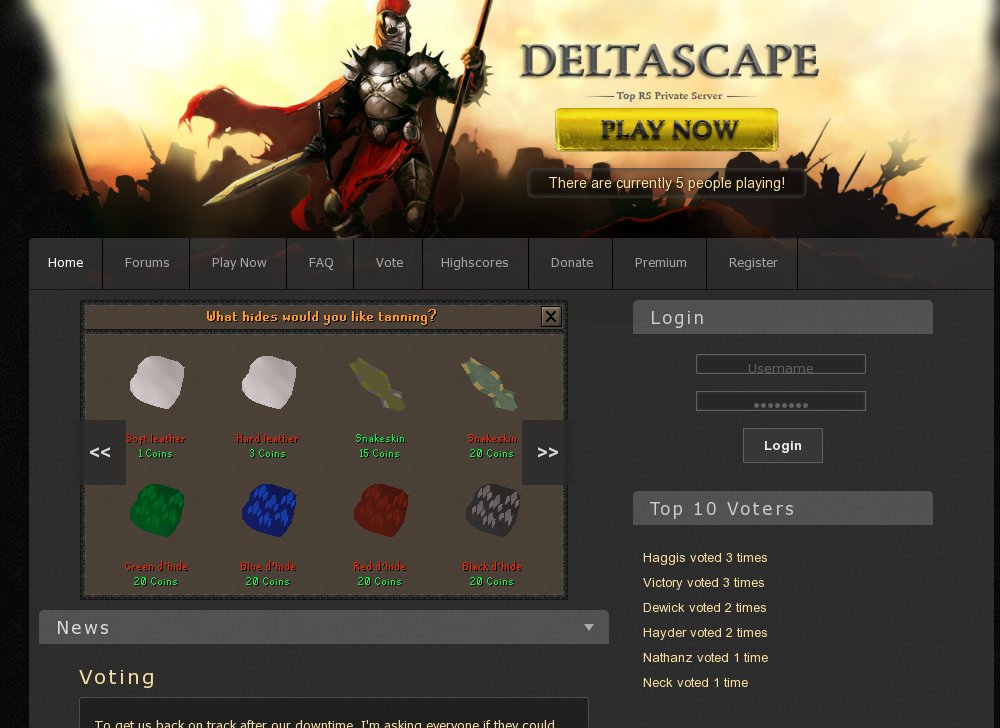Open the Forums menu item
Screen dimensions: 1000x728
147,263
